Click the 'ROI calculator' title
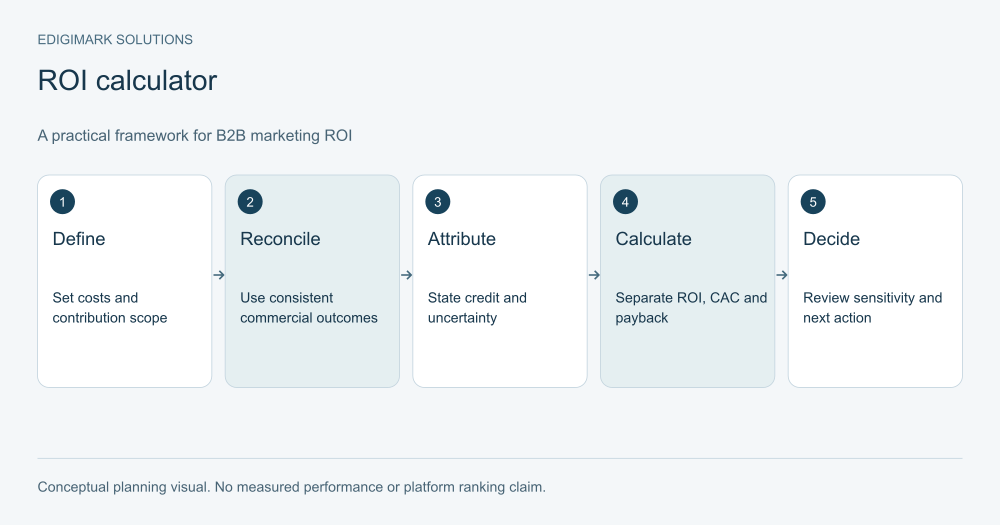 [127, 81]
